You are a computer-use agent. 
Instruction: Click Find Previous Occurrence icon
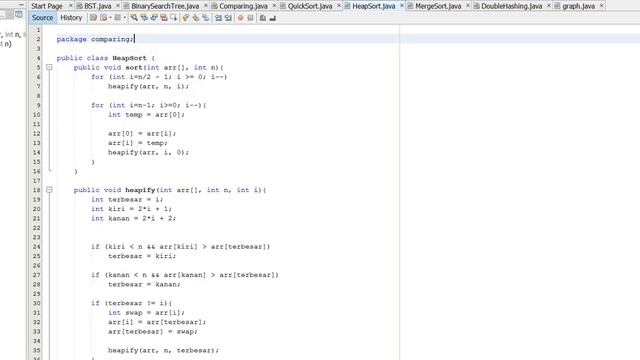[x=144, y=18]
